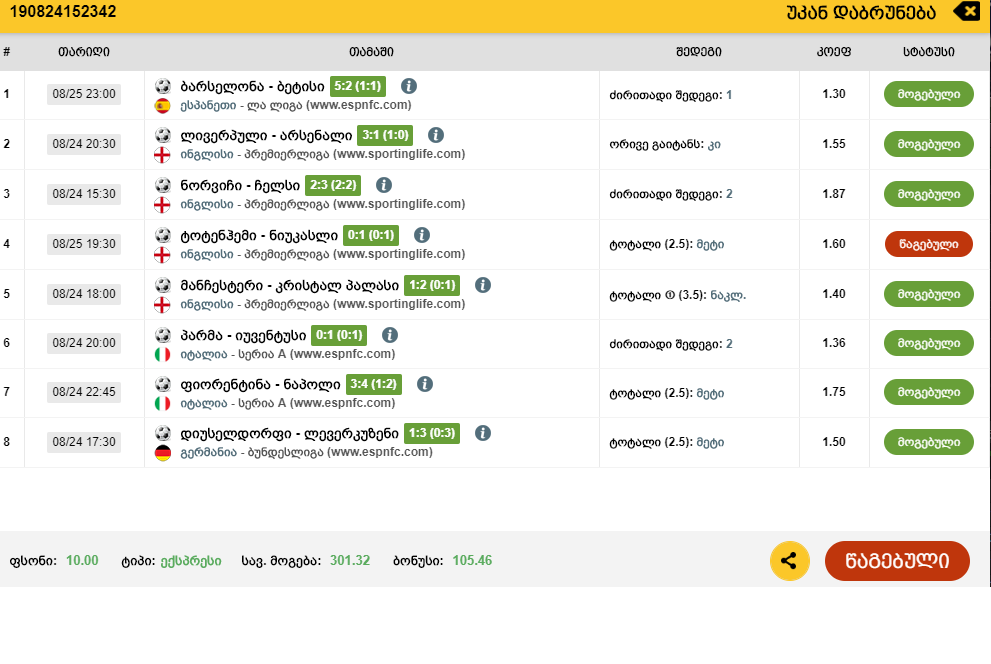Click green მოგებული status on row 1
This screenshot has width=991, height=664.
click(x=928, y=94)
